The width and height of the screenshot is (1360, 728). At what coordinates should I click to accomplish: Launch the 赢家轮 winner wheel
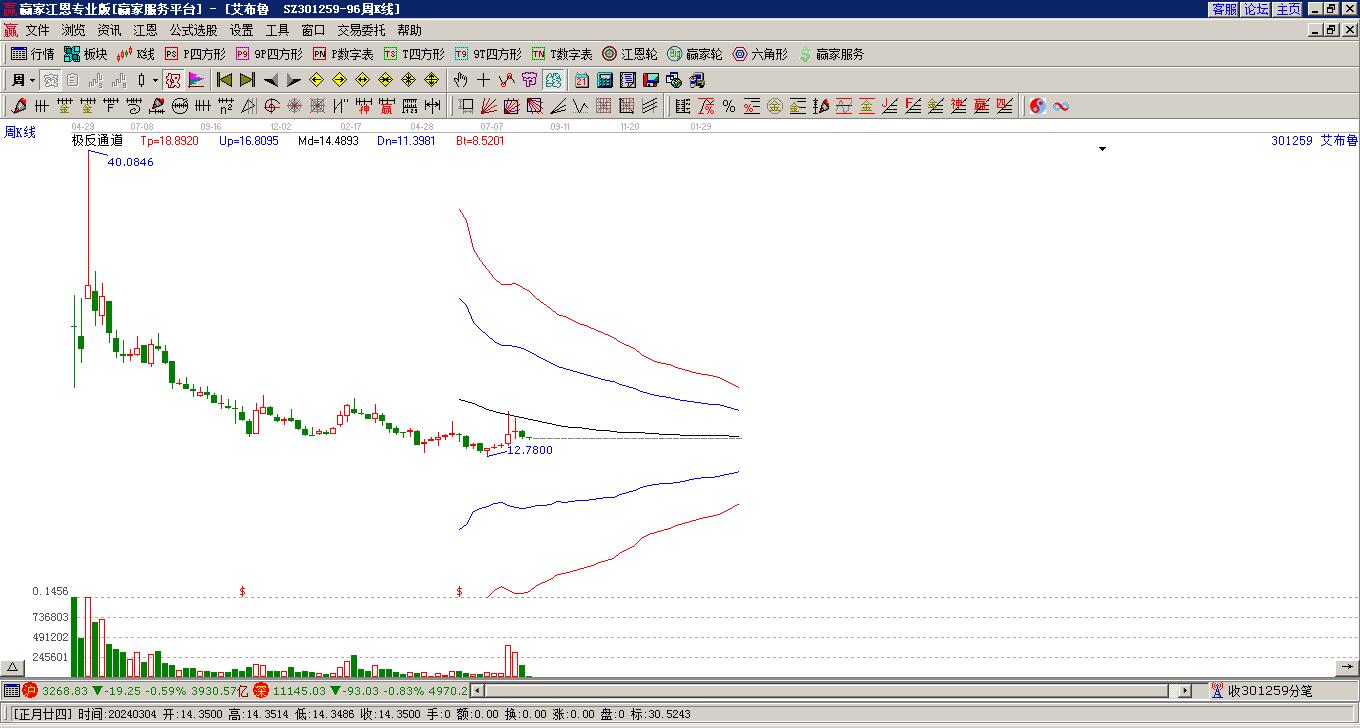695,54
